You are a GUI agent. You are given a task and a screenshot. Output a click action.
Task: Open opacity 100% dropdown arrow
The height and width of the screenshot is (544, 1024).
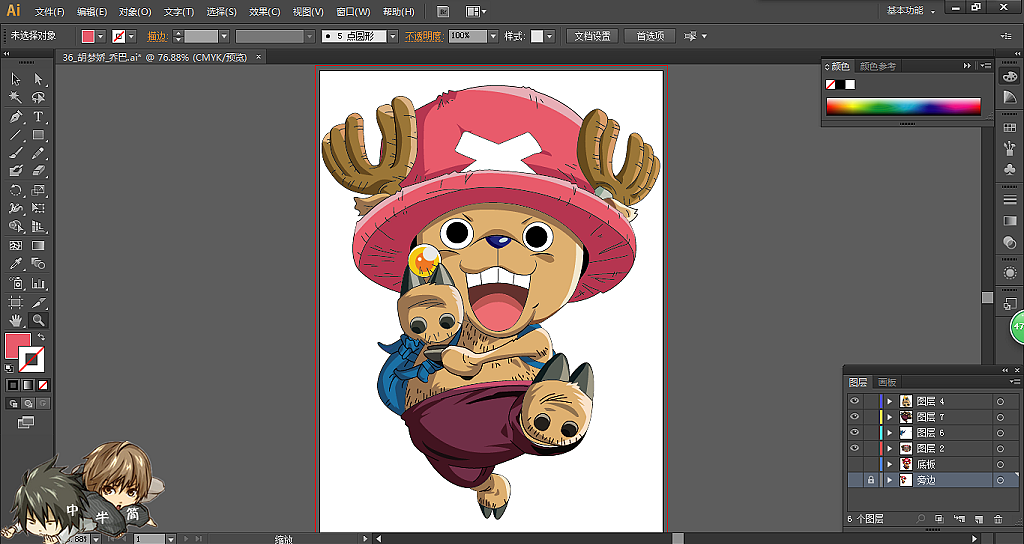493,37
